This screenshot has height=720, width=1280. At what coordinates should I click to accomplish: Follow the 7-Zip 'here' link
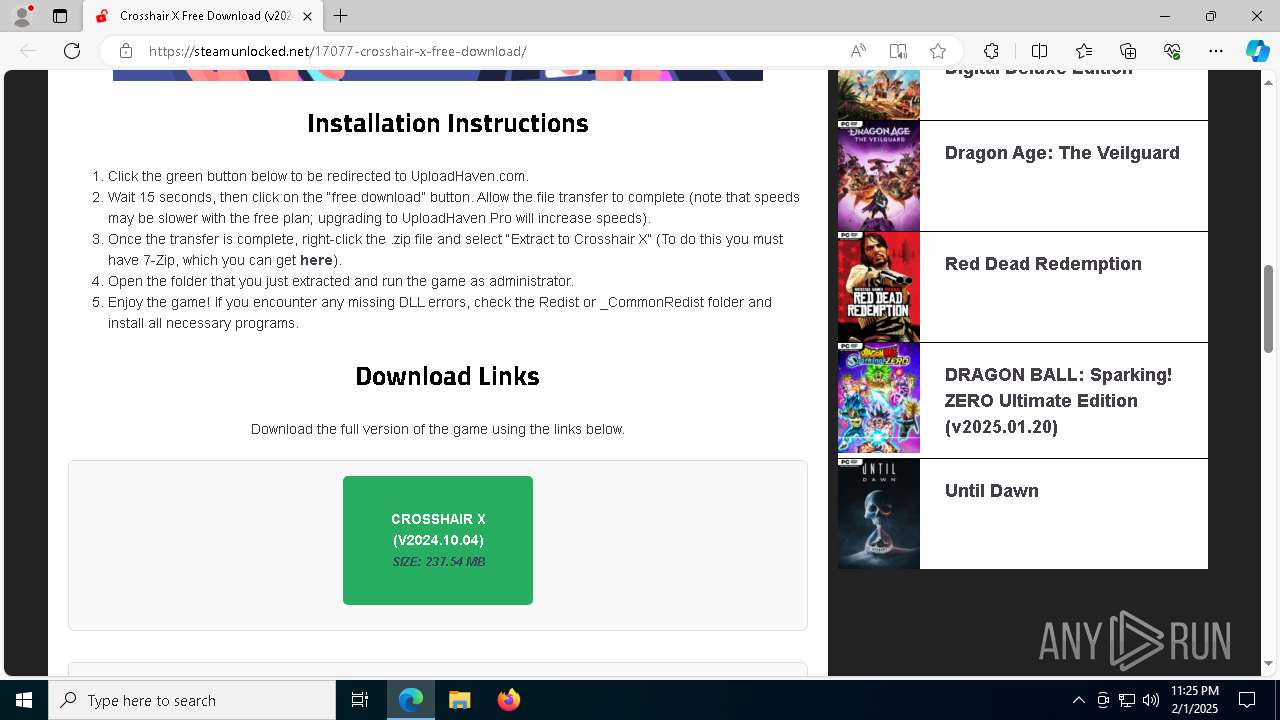[x=316, y=260]
